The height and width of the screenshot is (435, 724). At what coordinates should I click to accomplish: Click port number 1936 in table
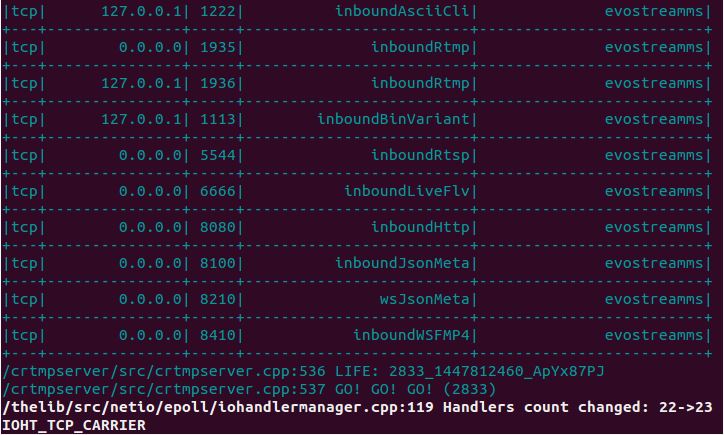218,83
